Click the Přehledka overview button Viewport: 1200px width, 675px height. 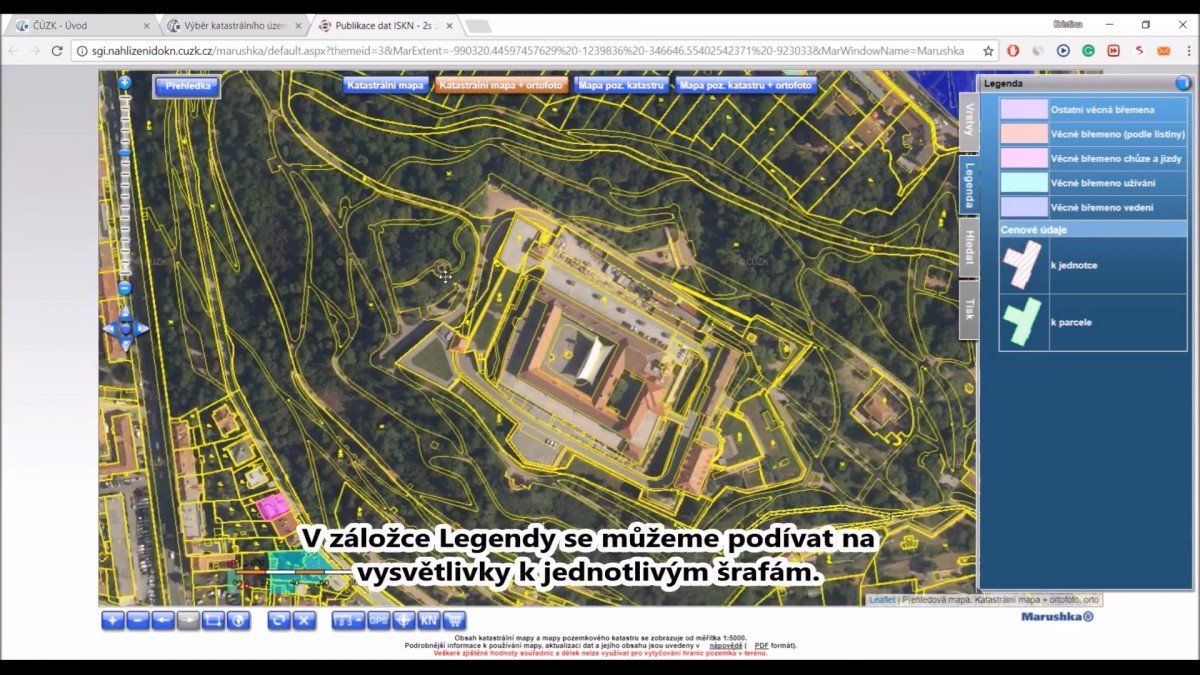[x=187, y=86]
